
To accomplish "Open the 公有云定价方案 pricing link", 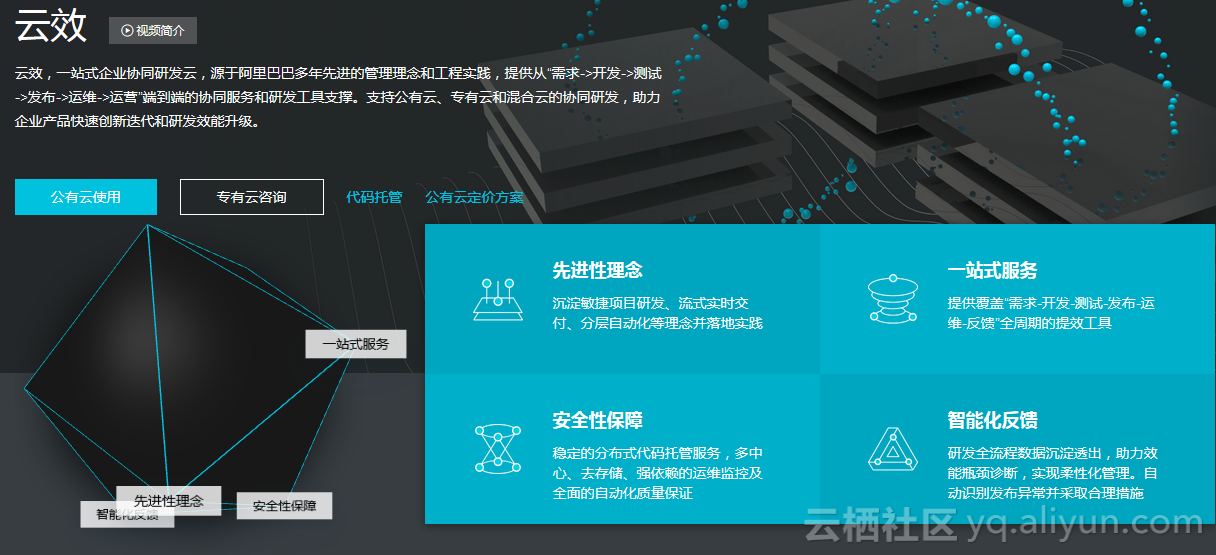I will pos(474,197).
